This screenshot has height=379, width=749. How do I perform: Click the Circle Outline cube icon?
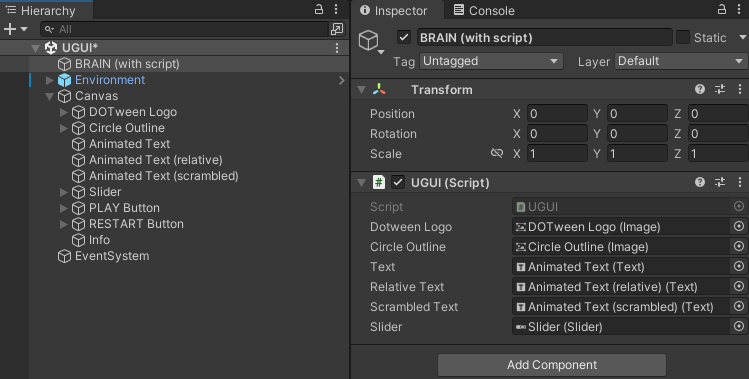coord(78,128)
